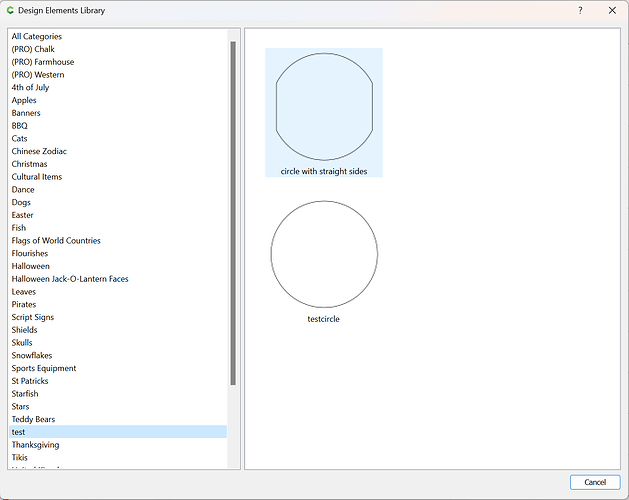Pick the 4th of July category
629x500 pixels.
[118, 87]
